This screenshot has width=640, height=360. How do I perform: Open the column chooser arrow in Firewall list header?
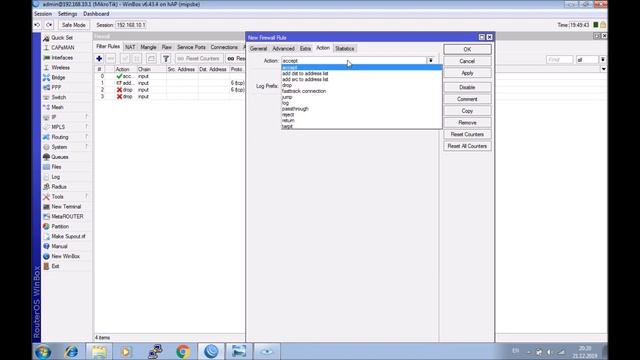pyautogui.click(x=603, y=69)
